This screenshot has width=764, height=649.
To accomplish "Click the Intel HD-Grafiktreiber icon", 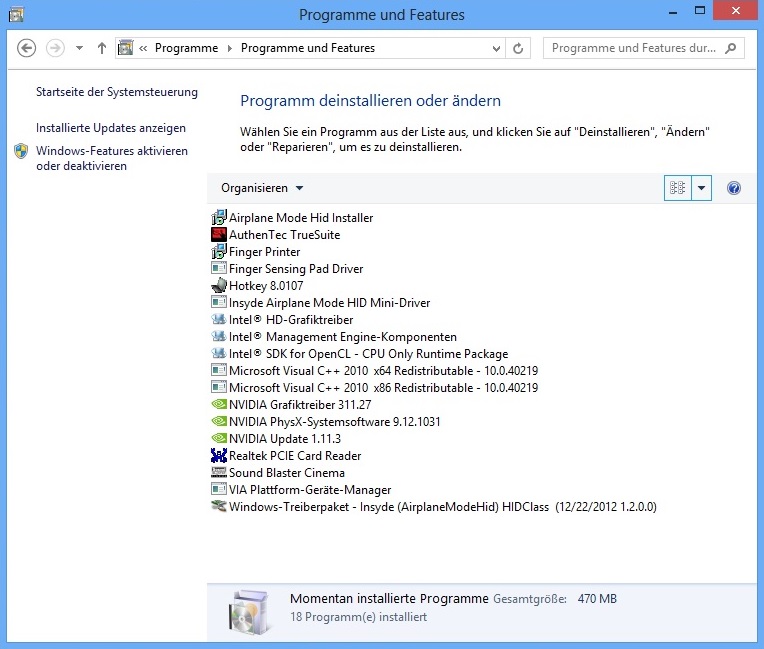I will pos(219,320).
